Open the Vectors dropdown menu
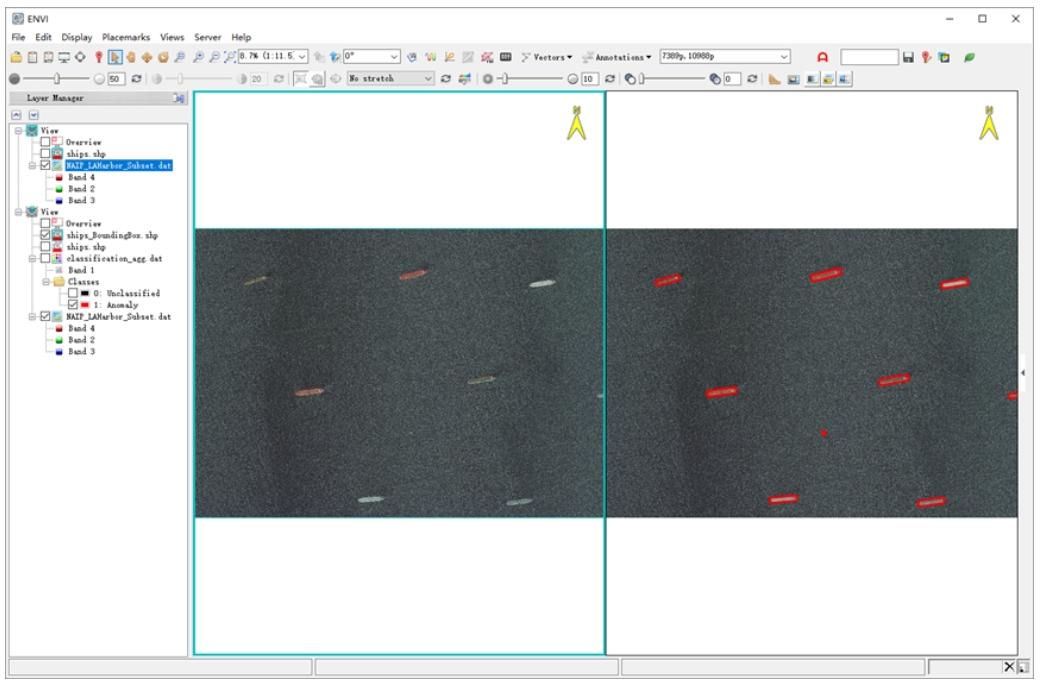The height and width of the screenshot is (687, 1042). click(547, 57)
